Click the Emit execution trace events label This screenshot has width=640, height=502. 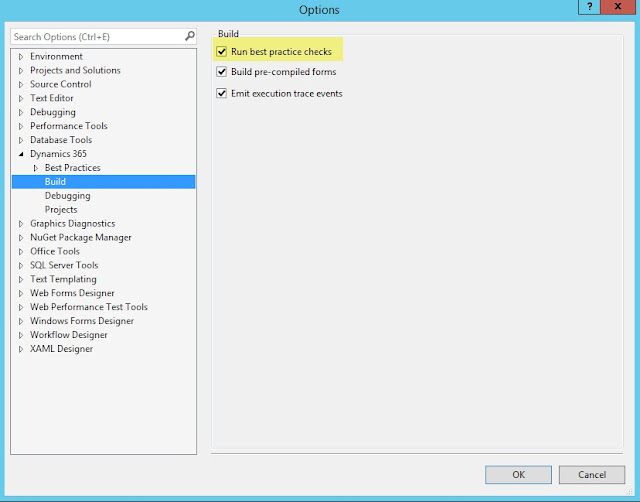tap(287, 93)
